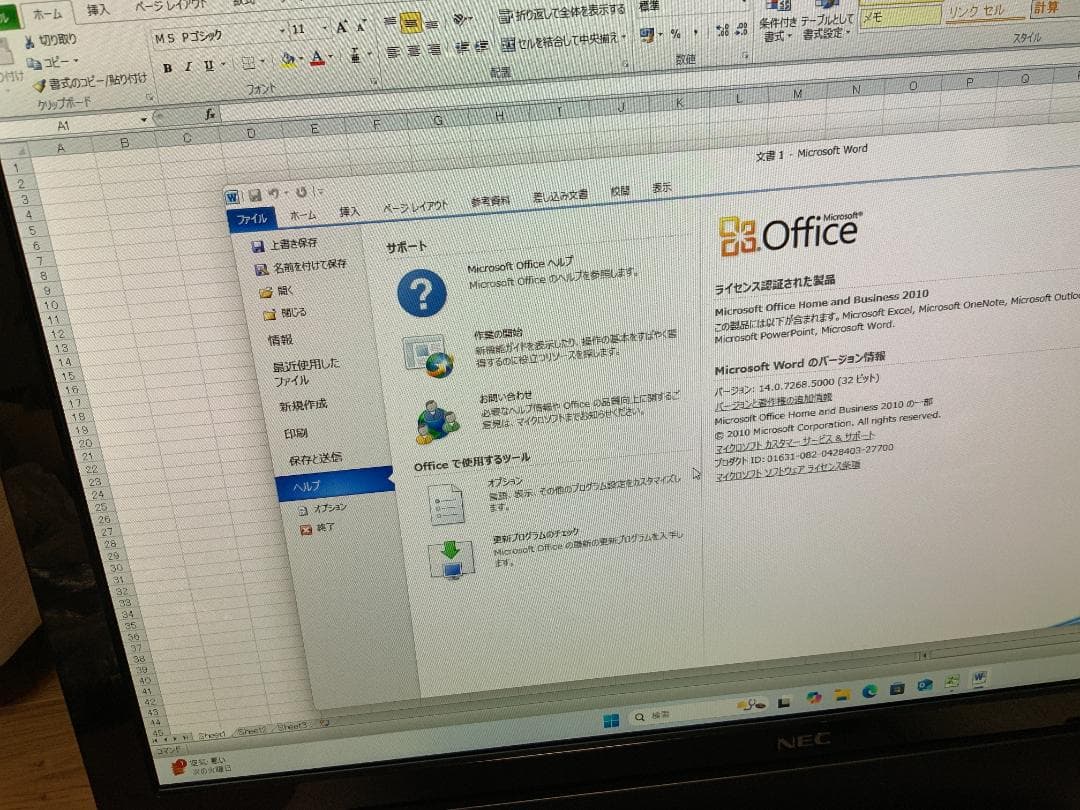Open Microsoft Edge from the taskbar
The image size is (1080, 810).
tap(870, 693)
